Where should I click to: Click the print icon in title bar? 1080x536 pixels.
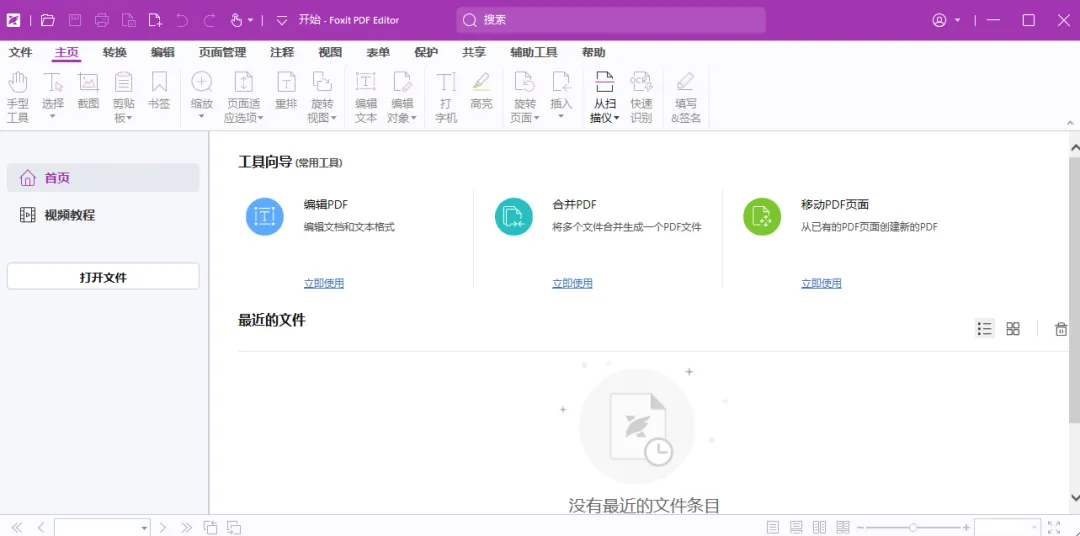[102, 20]
